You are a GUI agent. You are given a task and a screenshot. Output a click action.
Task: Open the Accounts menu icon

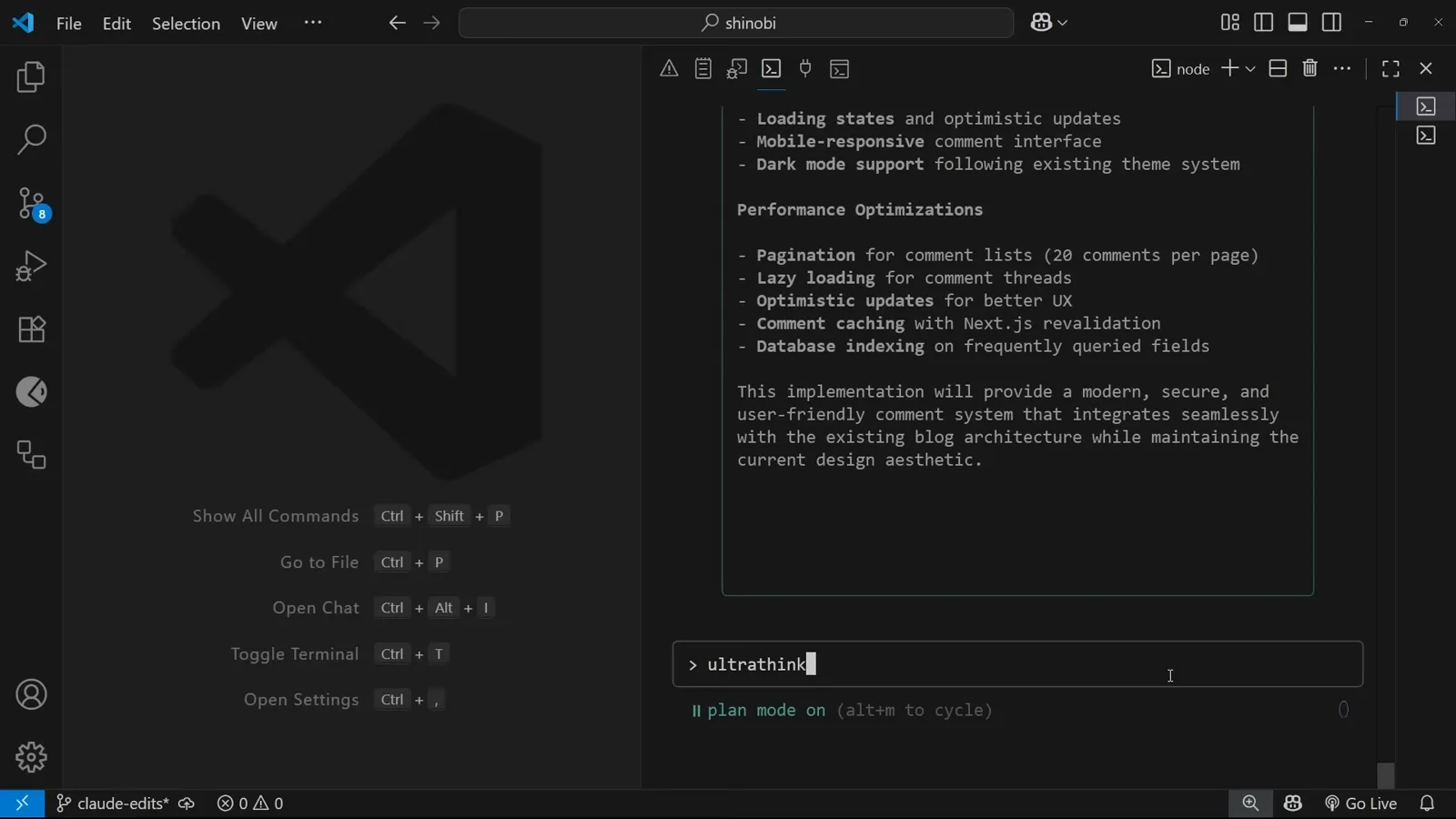(x=31, y=695)
